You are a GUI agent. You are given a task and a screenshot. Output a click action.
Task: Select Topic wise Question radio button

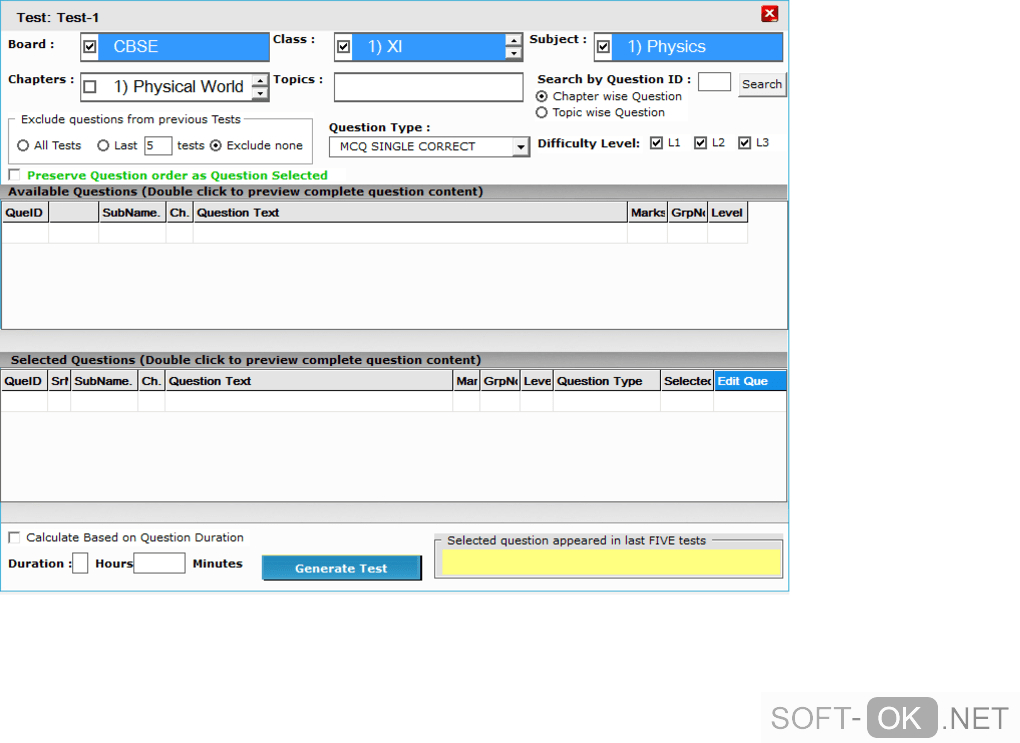[x=541, y=113]
